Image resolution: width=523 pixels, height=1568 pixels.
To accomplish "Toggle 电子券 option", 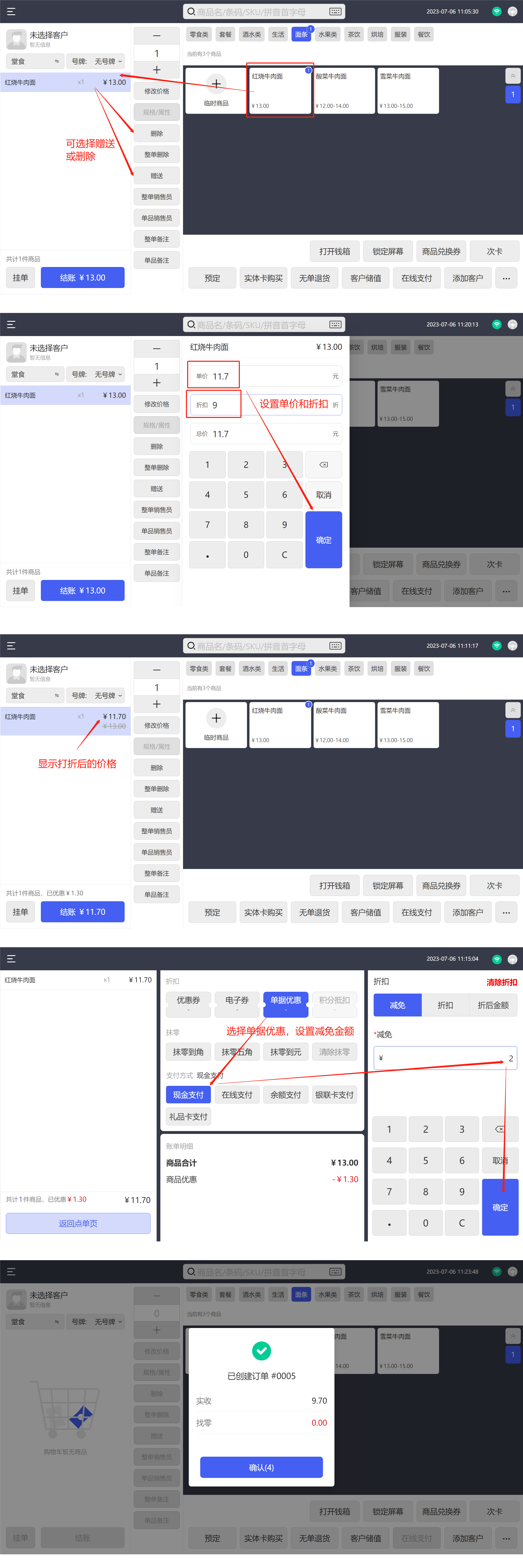I will [x=237, y=1004].
